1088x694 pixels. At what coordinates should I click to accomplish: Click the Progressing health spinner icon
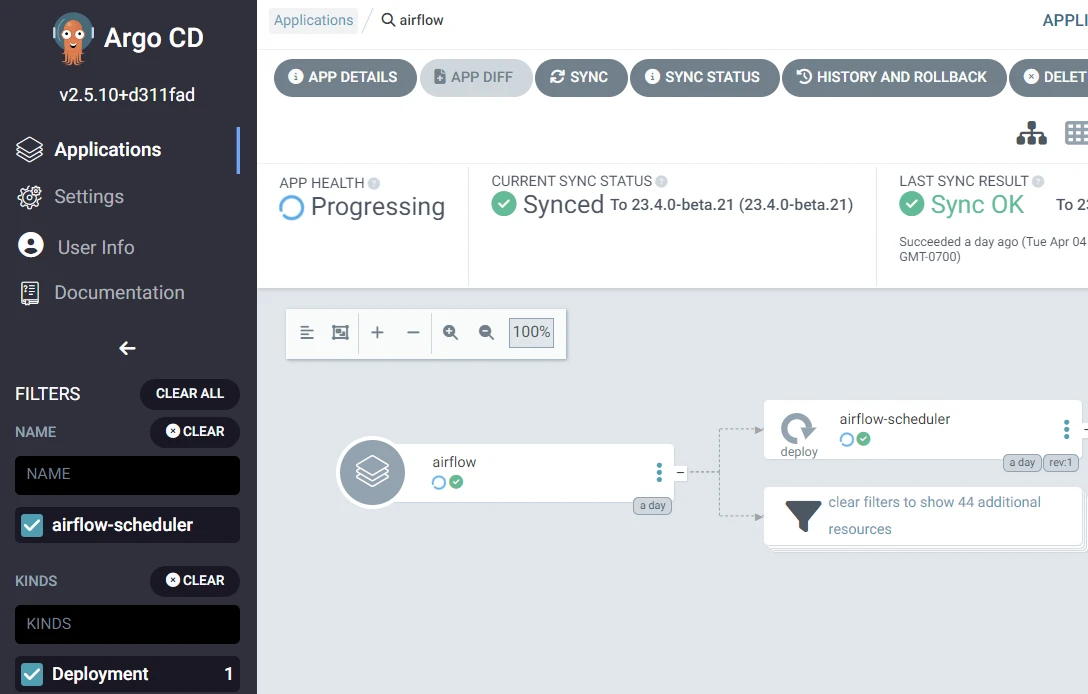(291, 207)
